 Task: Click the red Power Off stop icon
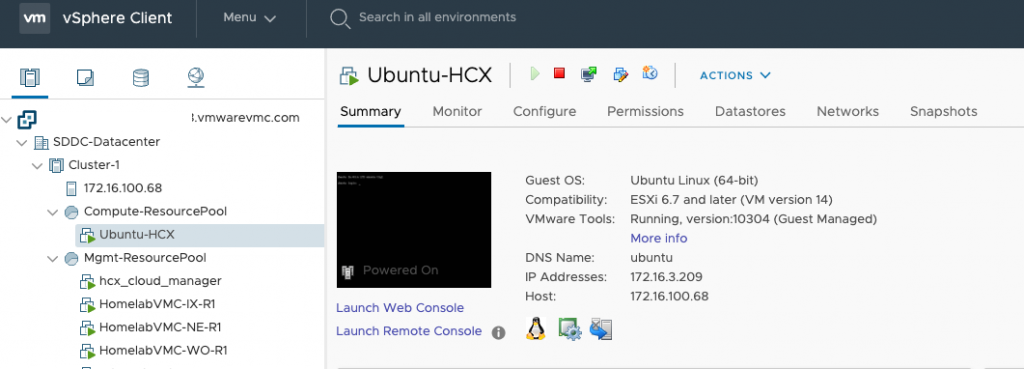(x=559, y=73)
